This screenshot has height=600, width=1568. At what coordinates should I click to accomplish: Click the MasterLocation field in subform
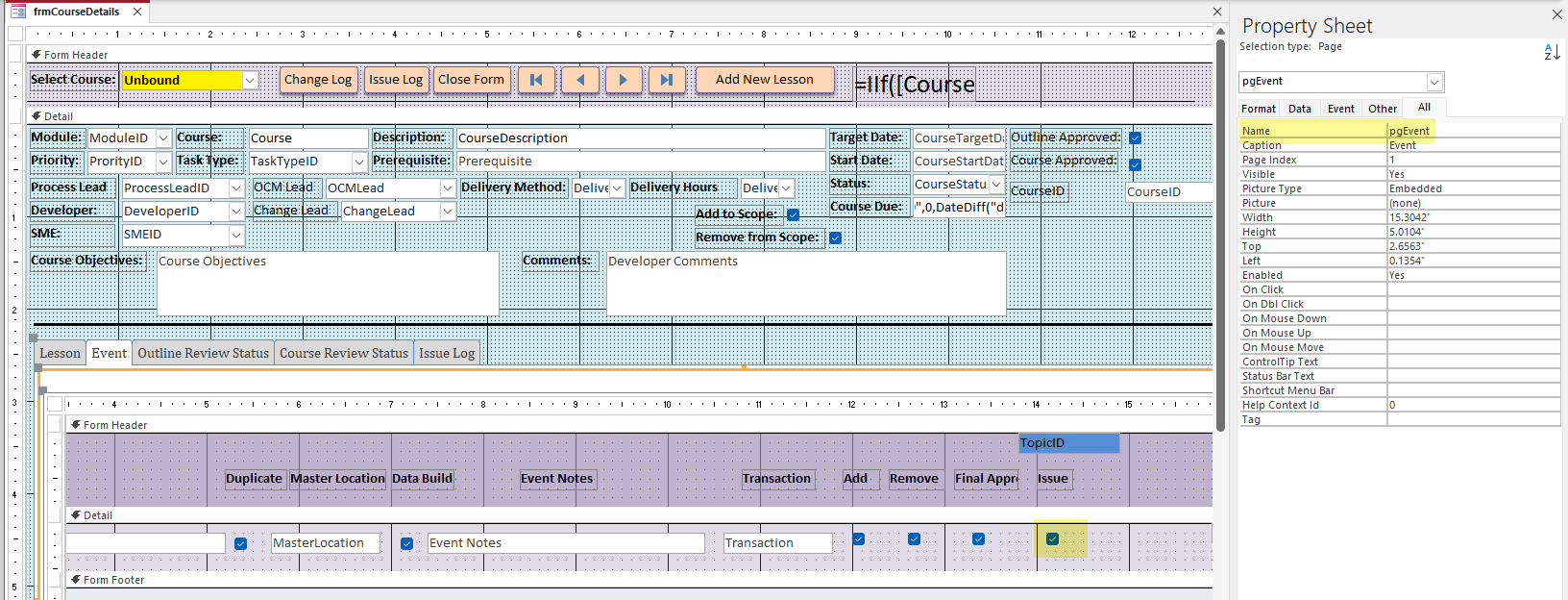tap(326, 543)
